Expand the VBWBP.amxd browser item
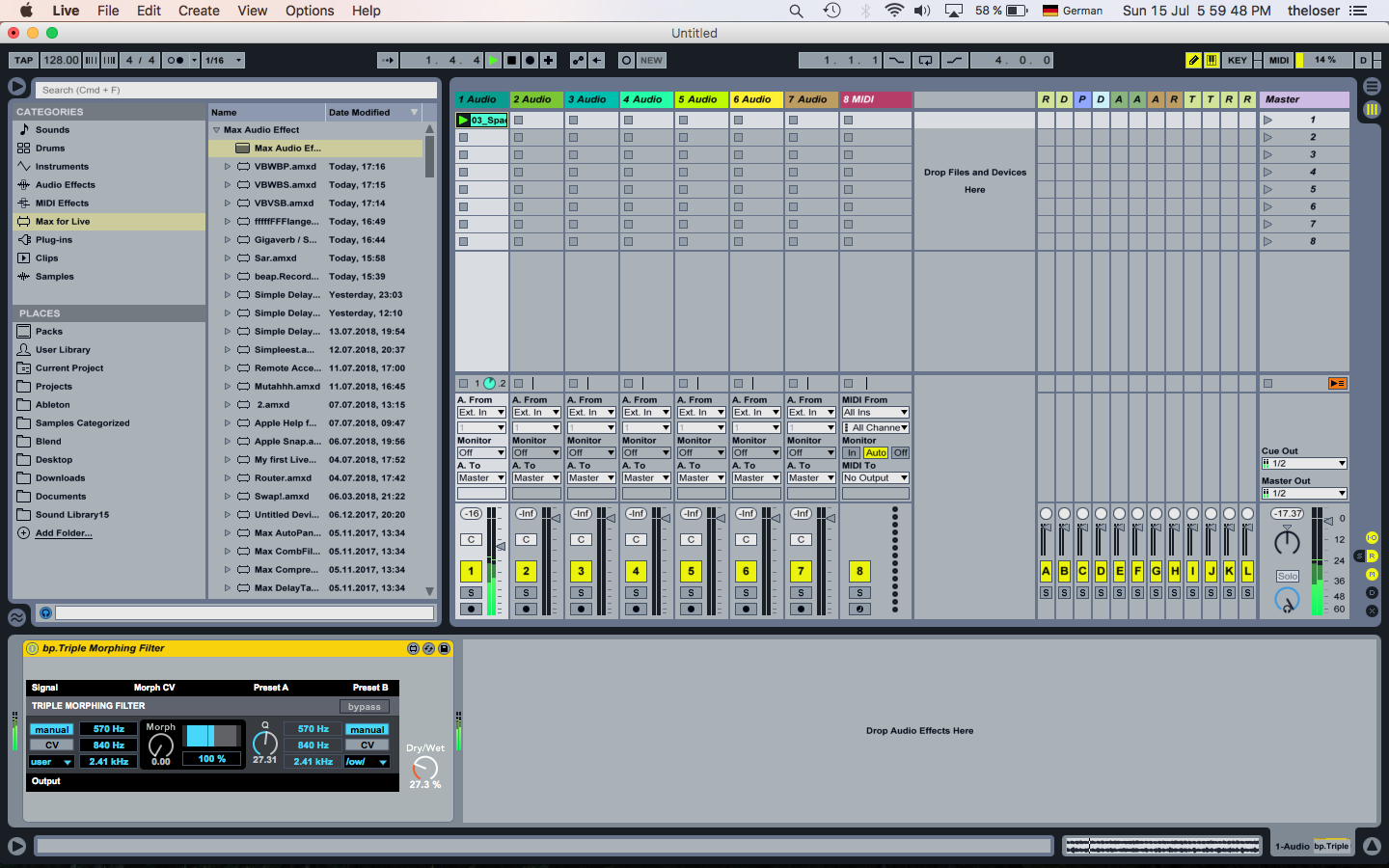Image resolution: width=1389 pixels, height=868 pixels. click(228, 167)
